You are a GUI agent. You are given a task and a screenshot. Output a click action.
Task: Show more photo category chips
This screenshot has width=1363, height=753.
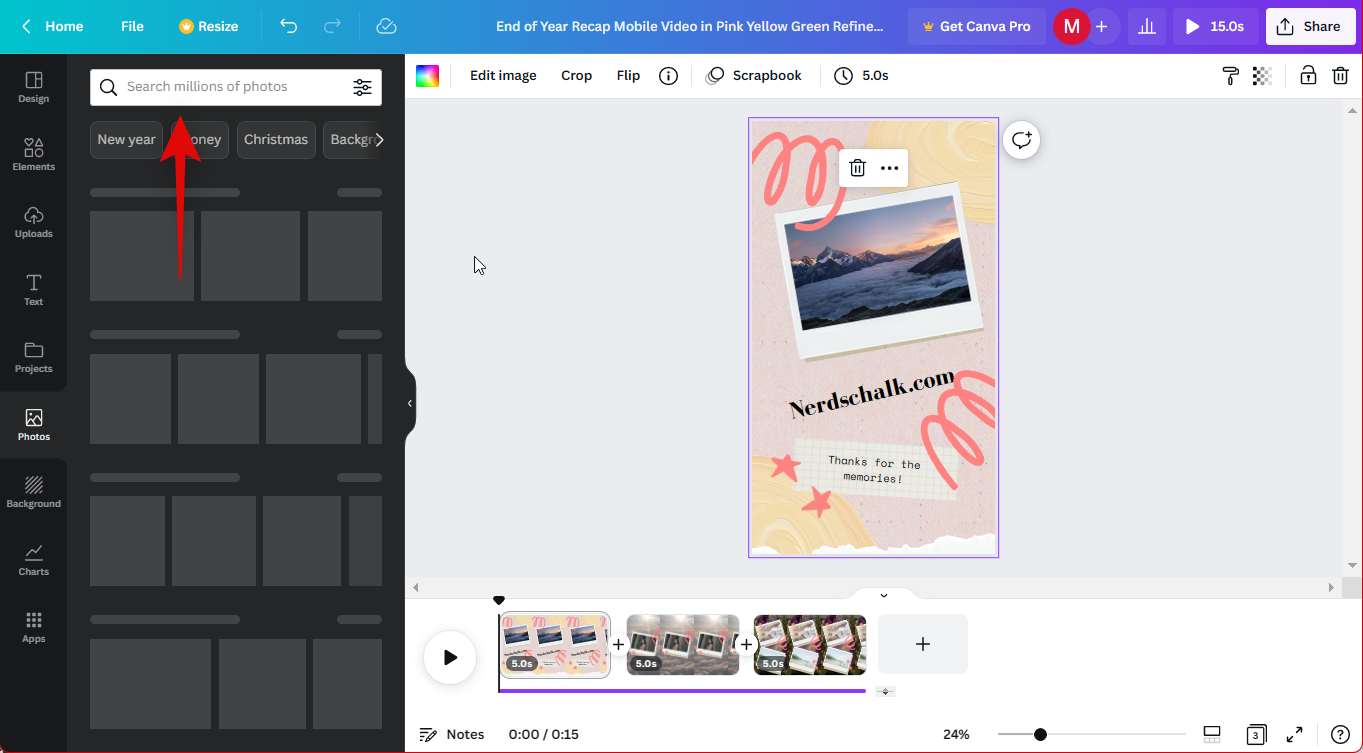(379, 140)
